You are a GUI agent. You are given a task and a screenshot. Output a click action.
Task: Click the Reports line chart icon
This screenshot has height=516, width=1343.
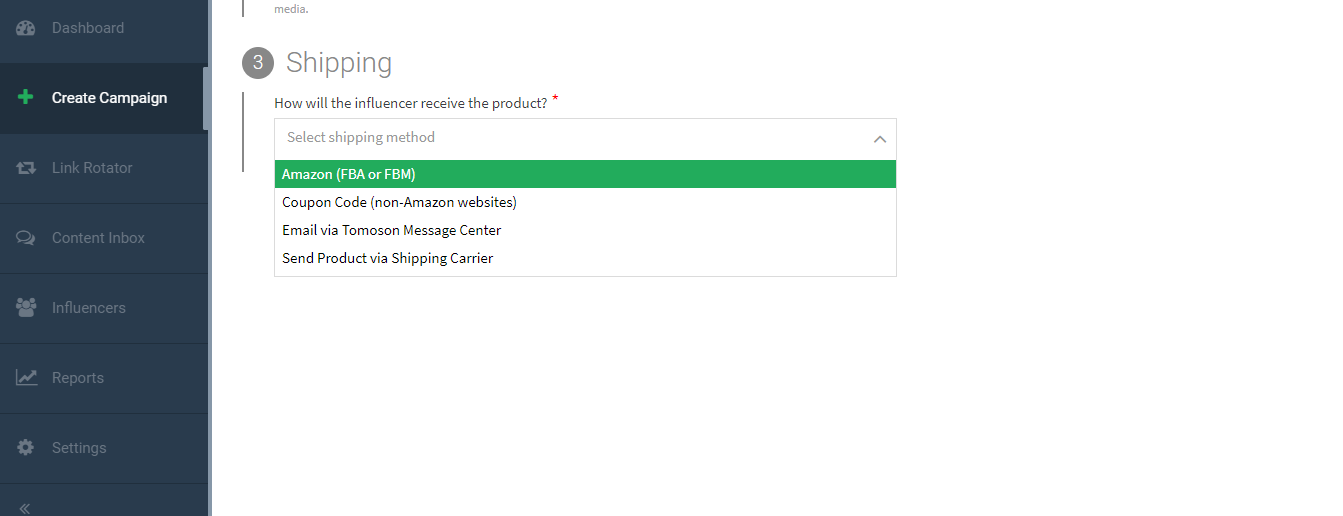26,378
